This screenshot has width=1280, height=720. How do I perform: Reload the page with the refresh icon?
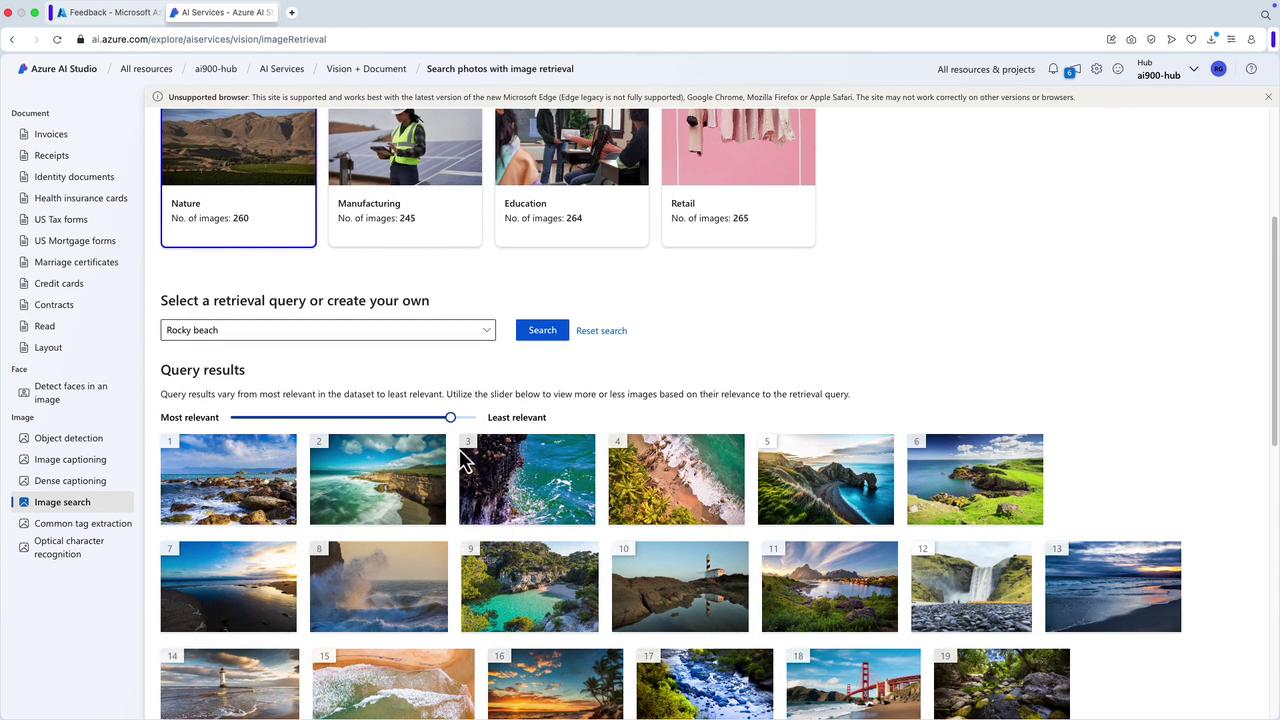[x=57, y=39]
